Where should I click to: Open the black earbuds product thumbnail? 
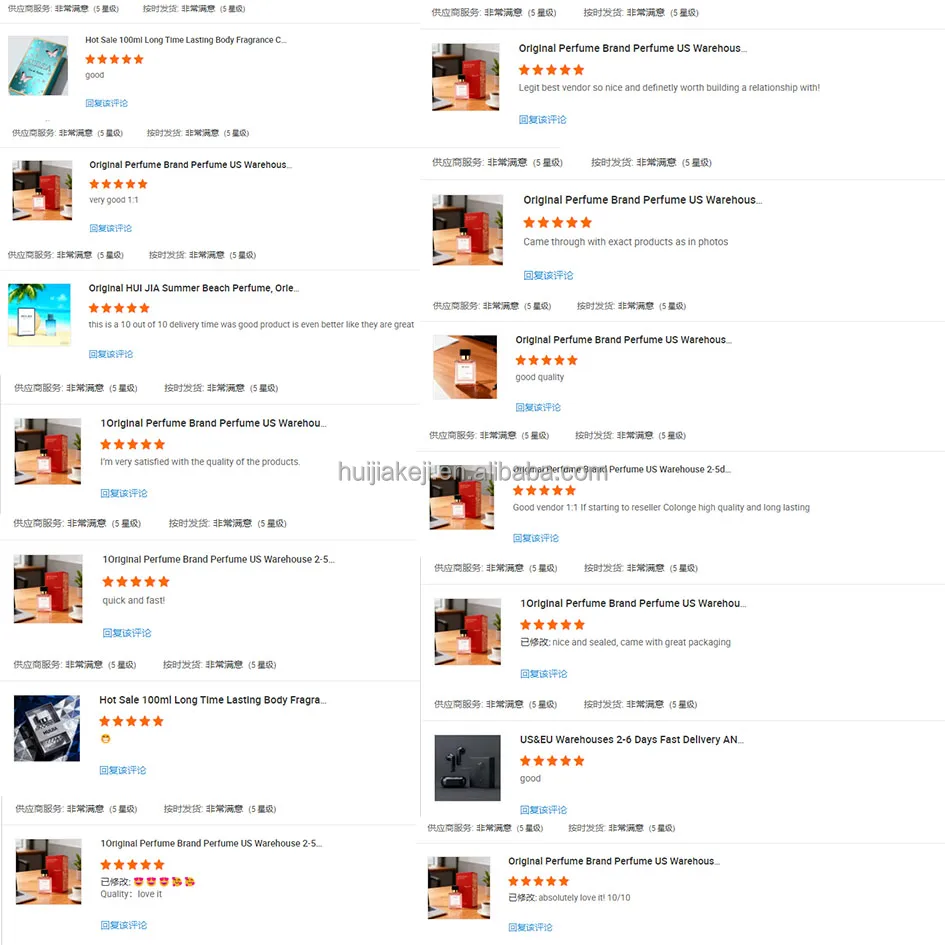pos(468,768)
